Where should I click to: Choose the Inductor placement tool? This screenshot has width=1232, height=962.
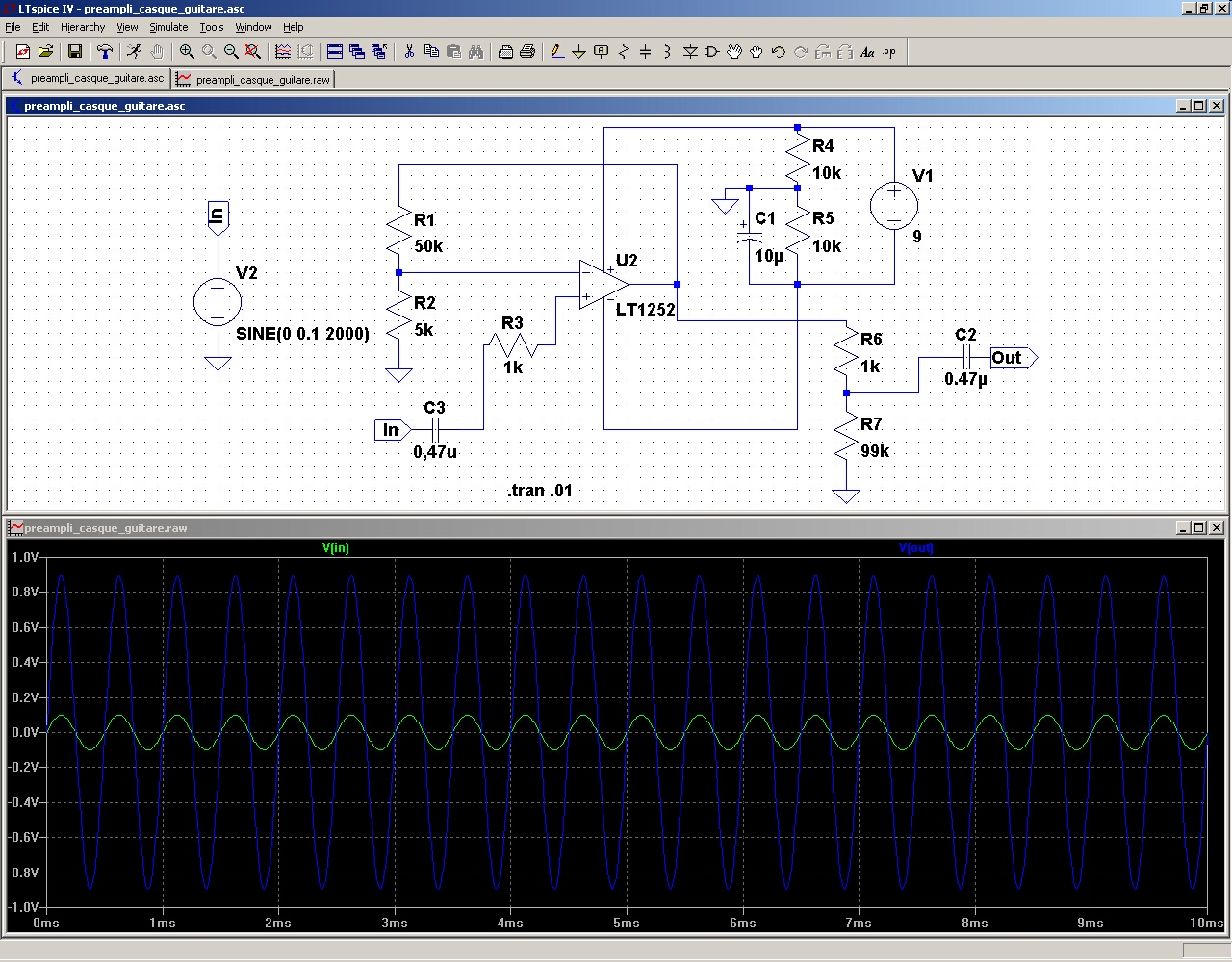coord(667,52)
